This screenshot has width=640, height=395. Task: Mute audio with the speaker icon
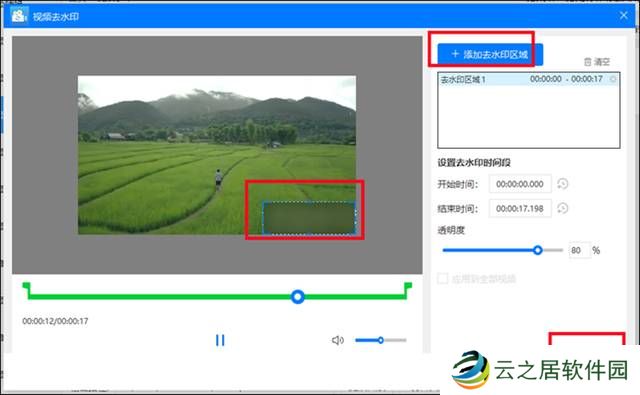point(337,340)
